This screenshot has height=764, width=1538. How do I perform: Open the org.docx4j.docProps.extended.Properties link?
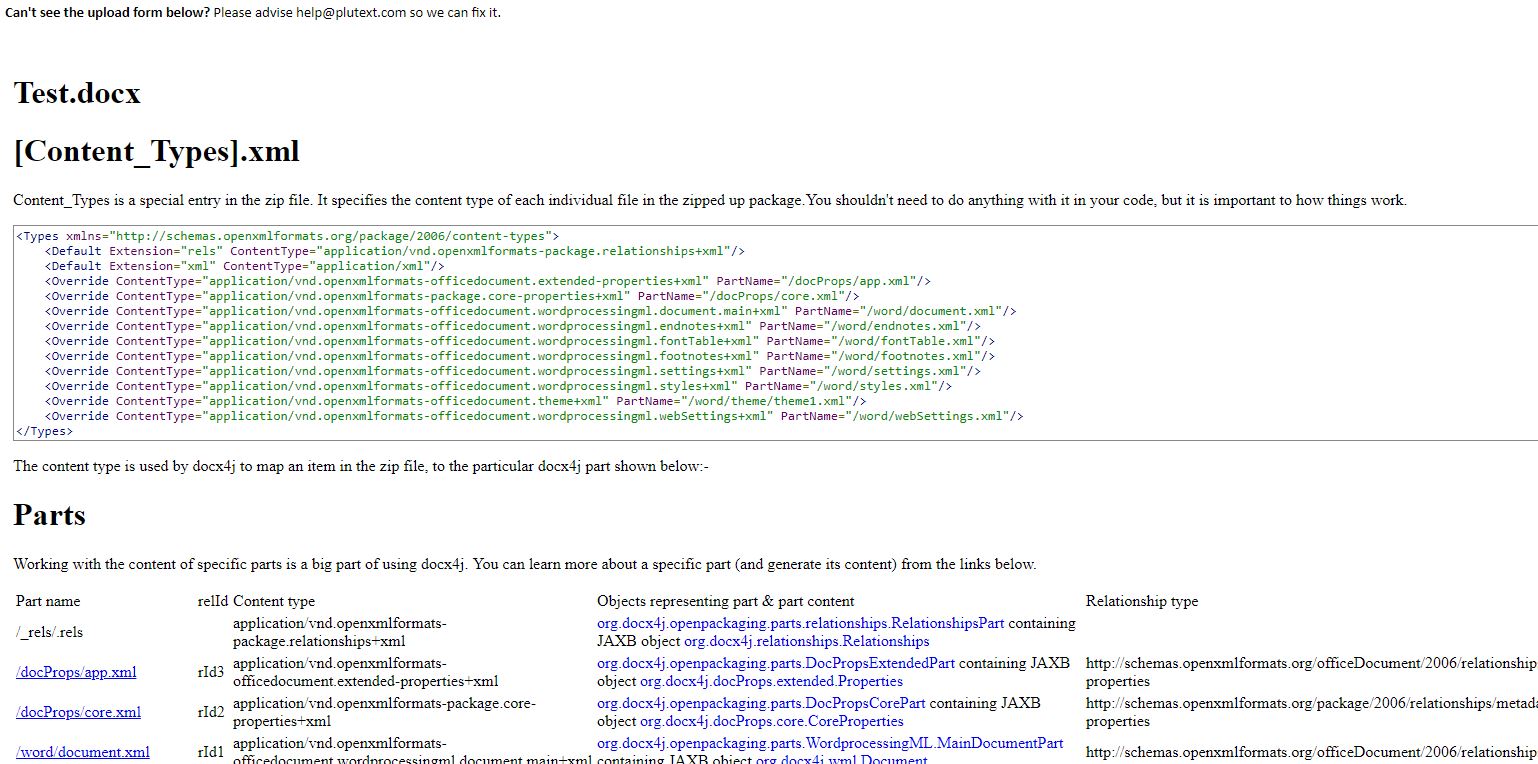(770, 681)
